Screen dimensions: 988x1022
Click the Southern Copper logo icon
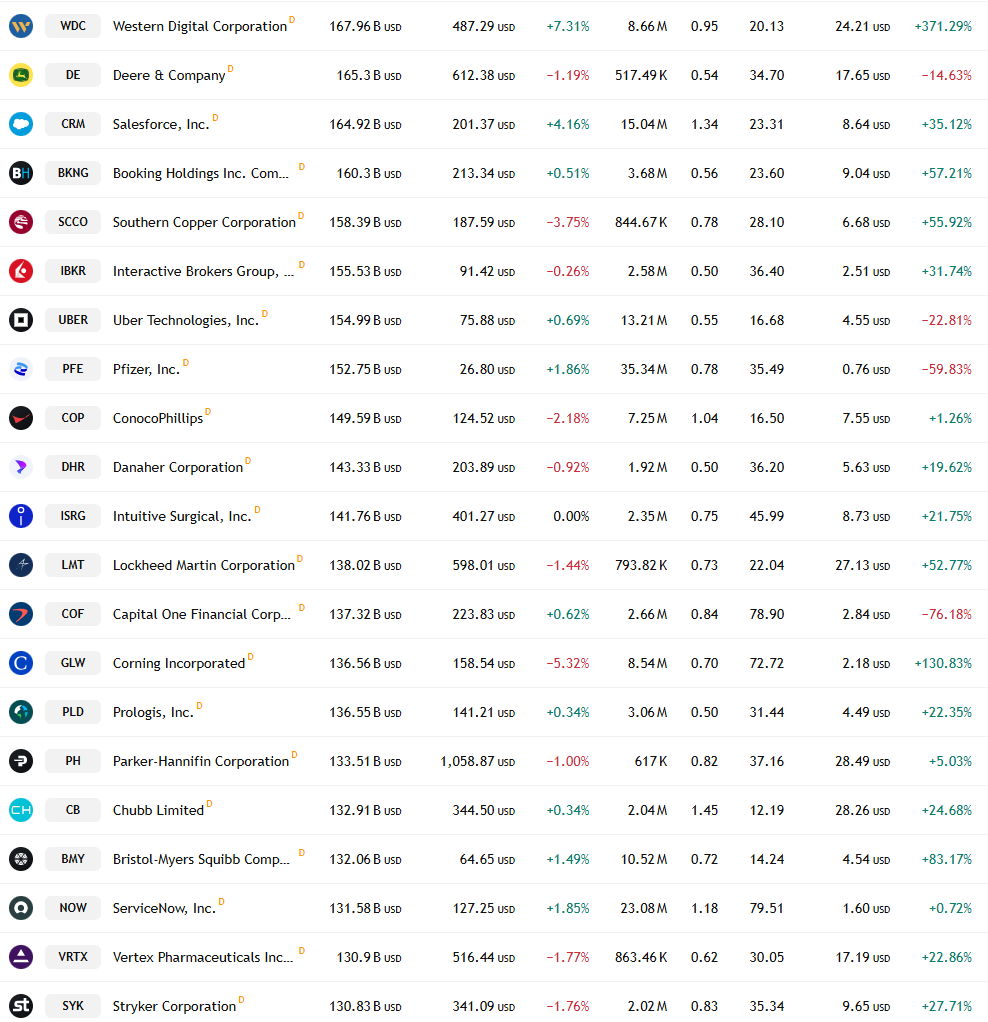tap(21, 222)
